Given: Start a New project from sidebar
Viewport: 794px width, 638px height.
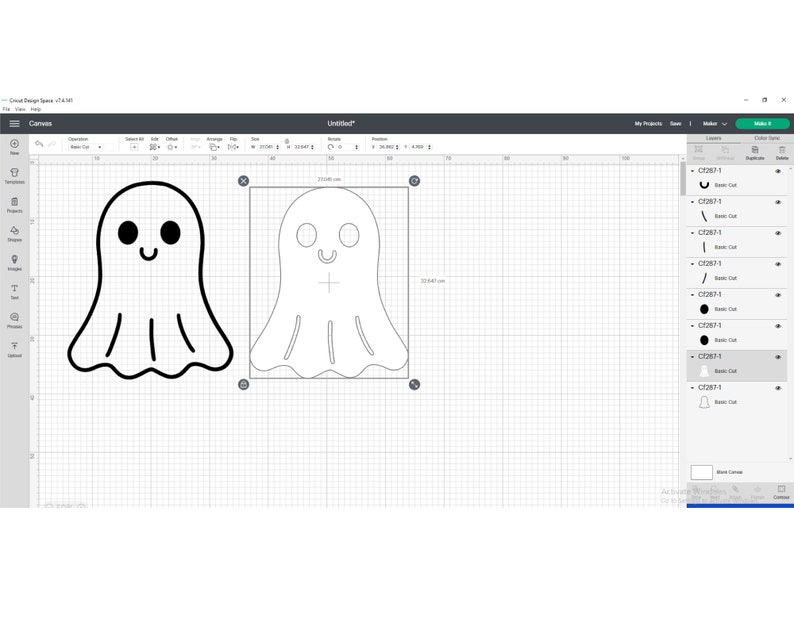Looking at the screenshot, I should pos(14,147).
